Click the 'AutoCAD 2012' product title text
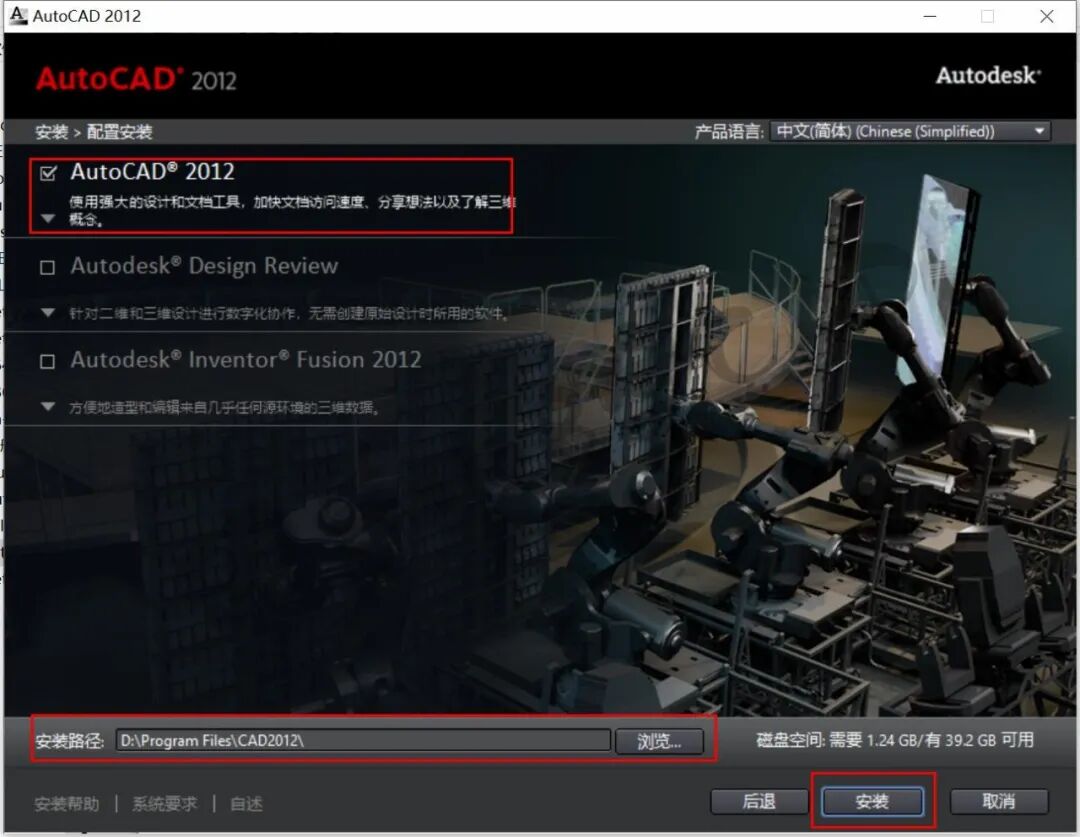1080x837 pixels. (x=152, y=172)
